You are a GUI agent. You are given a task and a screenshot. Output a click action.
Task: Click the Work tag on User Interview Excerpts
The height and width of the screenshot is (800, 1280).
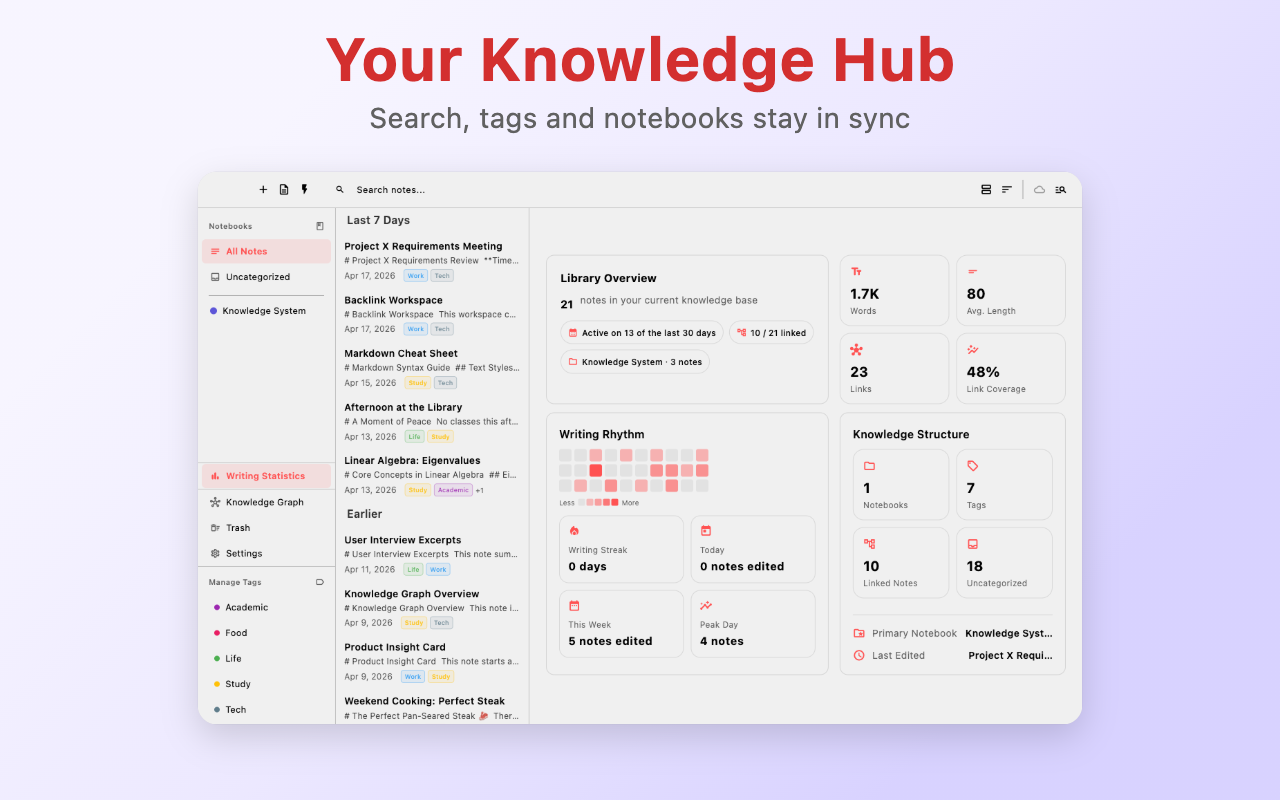point(438,569)
